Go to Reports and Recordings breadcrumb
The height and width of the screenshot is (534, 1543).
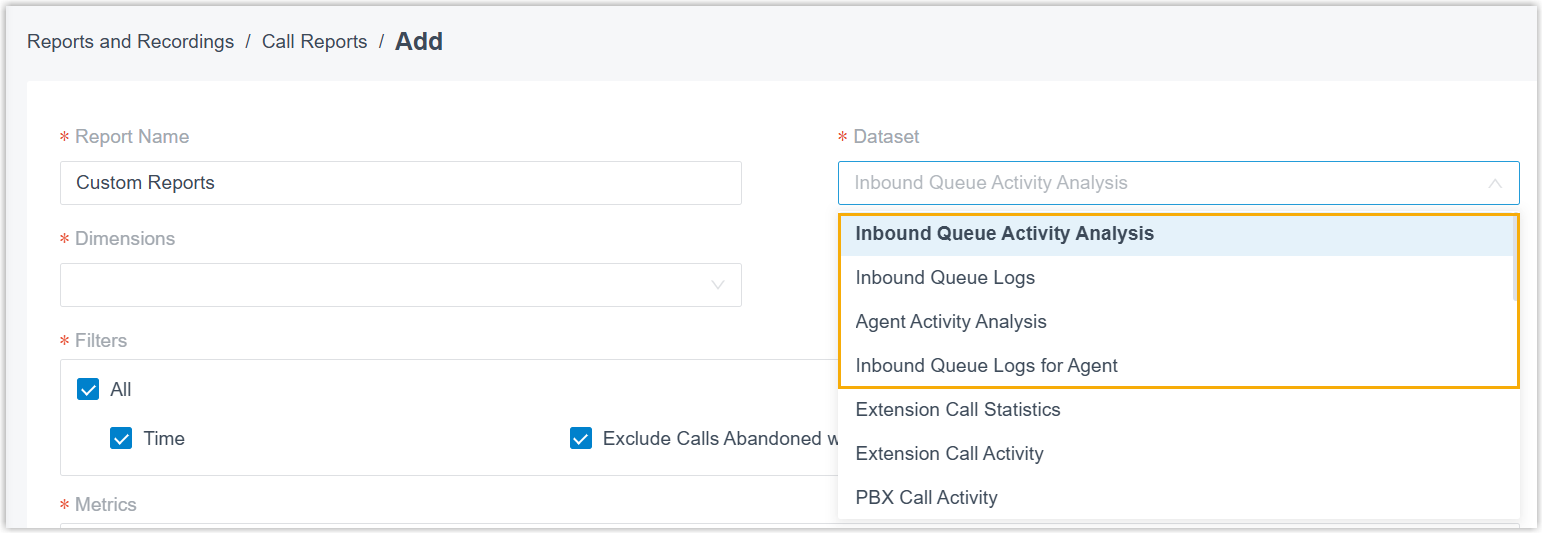tap(130, 42)
